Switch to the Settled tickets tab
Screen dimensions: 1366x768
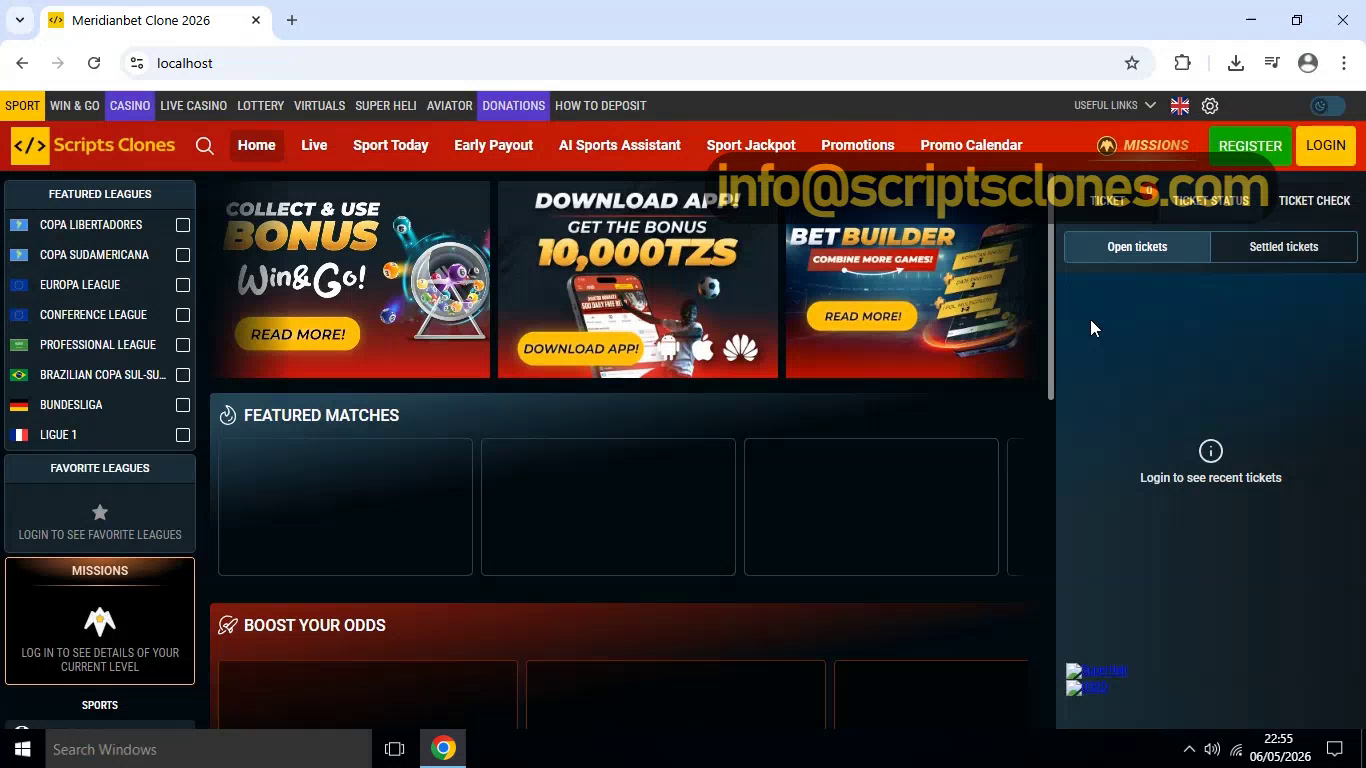coord(1284,247)
